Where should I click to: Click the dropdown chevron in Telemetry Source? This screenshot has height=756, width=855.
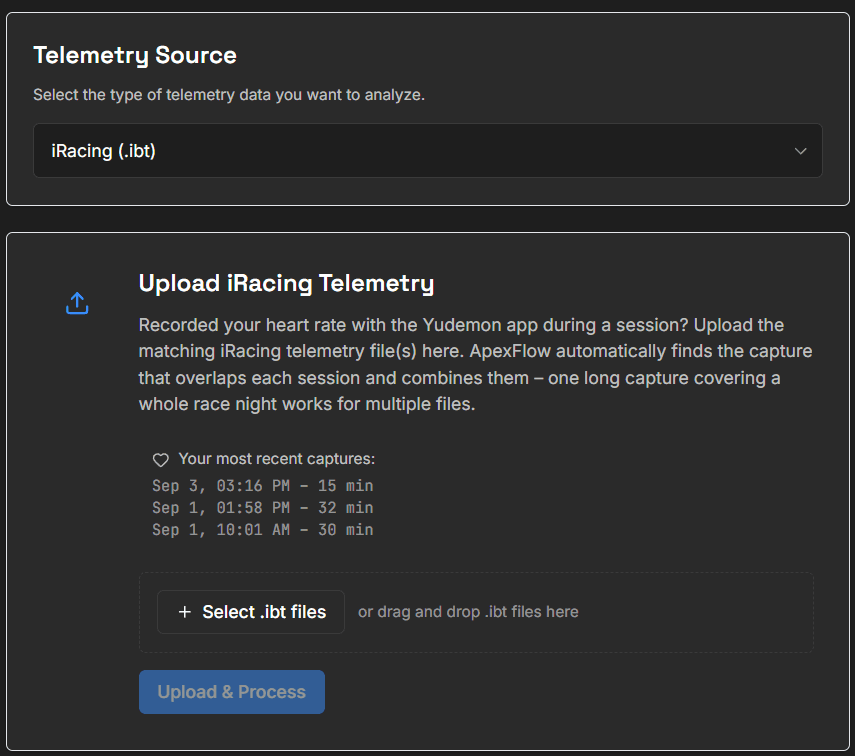[800, 151]
